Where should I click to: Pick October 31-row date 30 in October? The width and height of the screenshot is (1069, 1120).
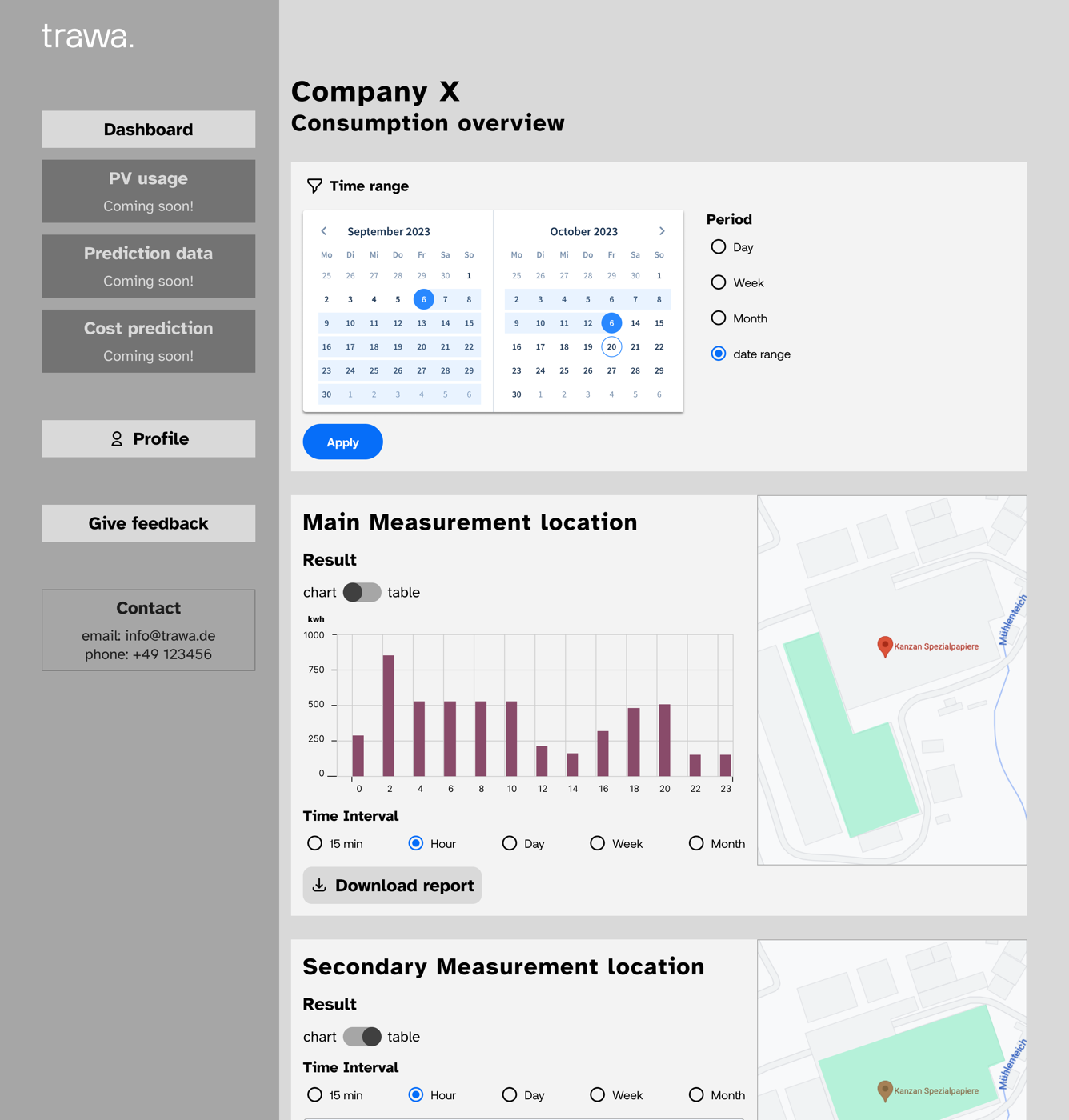point(517,394)
